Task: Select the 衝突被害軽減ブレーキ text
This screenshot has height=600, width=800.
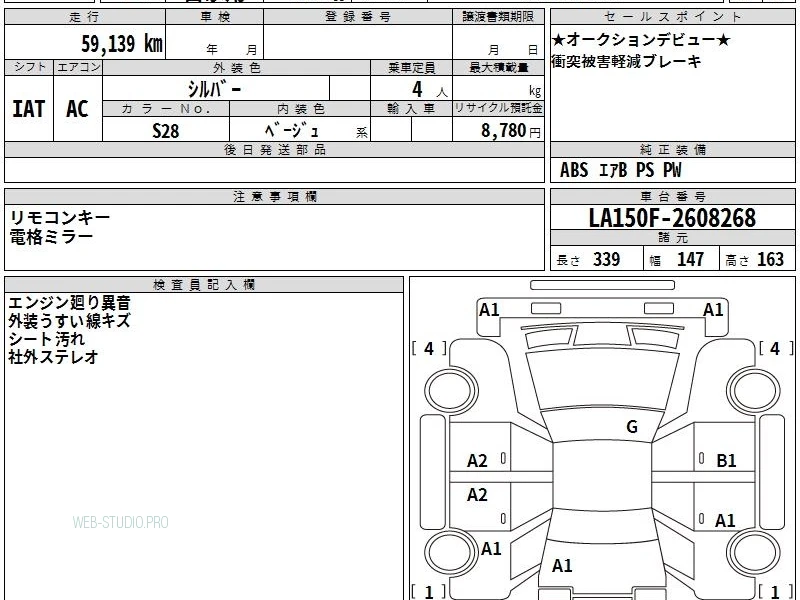Action: [x=627, y=61]
